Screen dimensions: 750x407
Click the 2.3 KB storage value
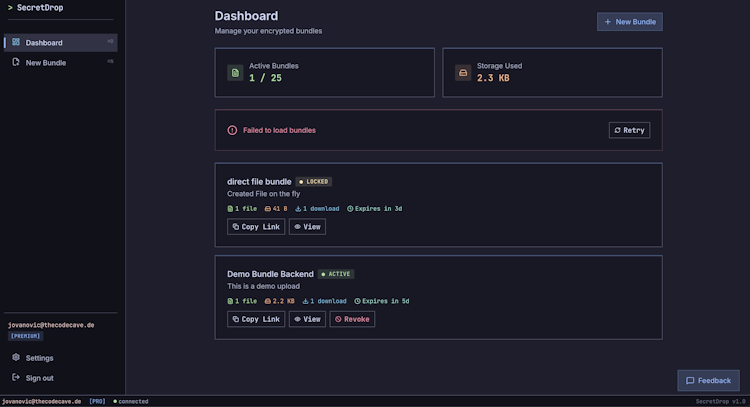point(493,78)
